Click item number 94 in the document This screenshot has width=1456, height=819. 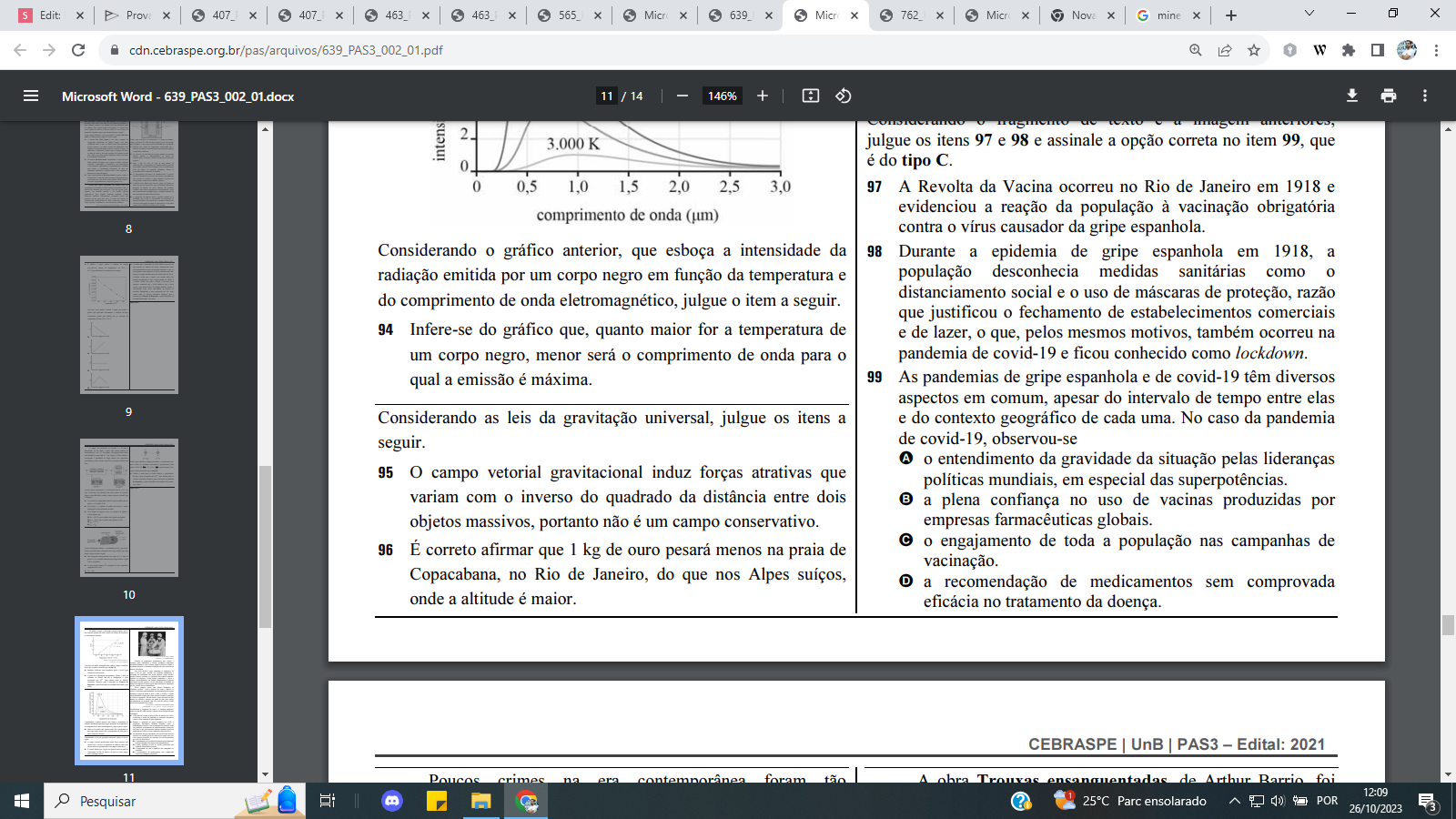(x=386, y=329)
